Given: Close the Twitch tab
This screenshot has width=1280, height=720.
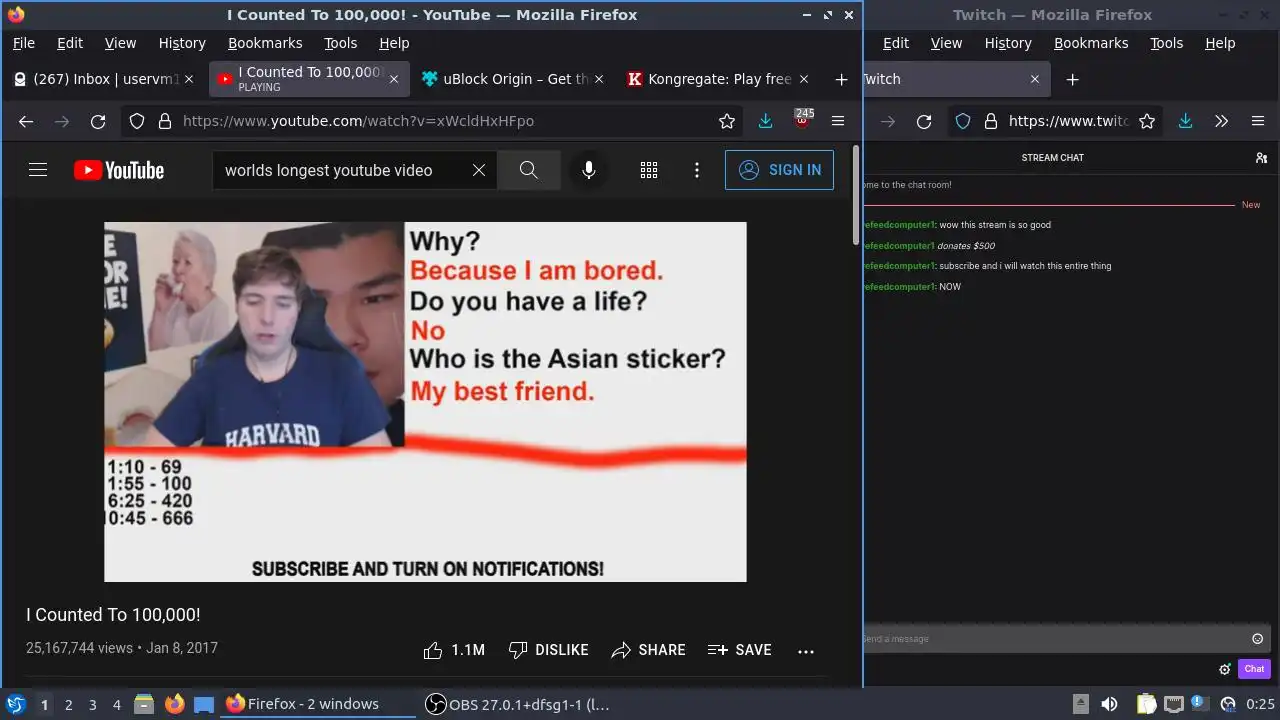Looking at the screenshot, I should click(x=1035, y=79).
